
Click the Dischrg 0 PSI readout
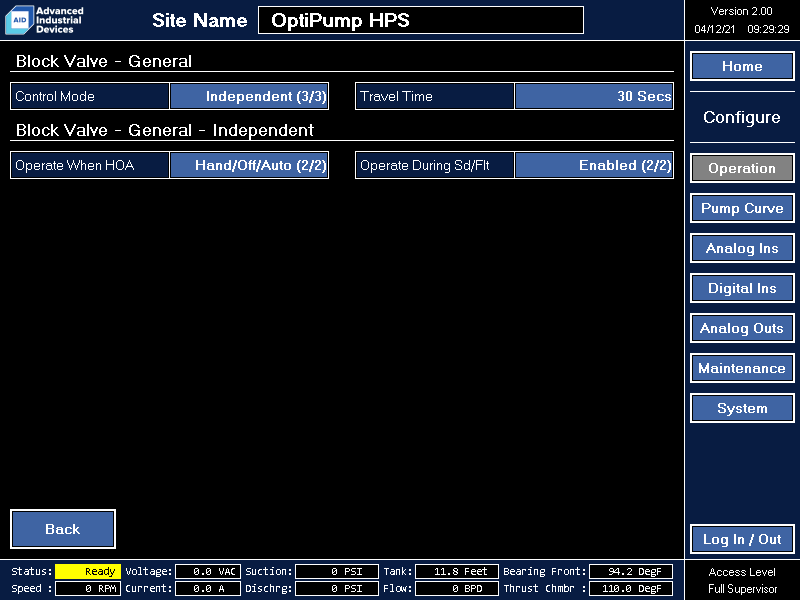(x=337, y=588)
